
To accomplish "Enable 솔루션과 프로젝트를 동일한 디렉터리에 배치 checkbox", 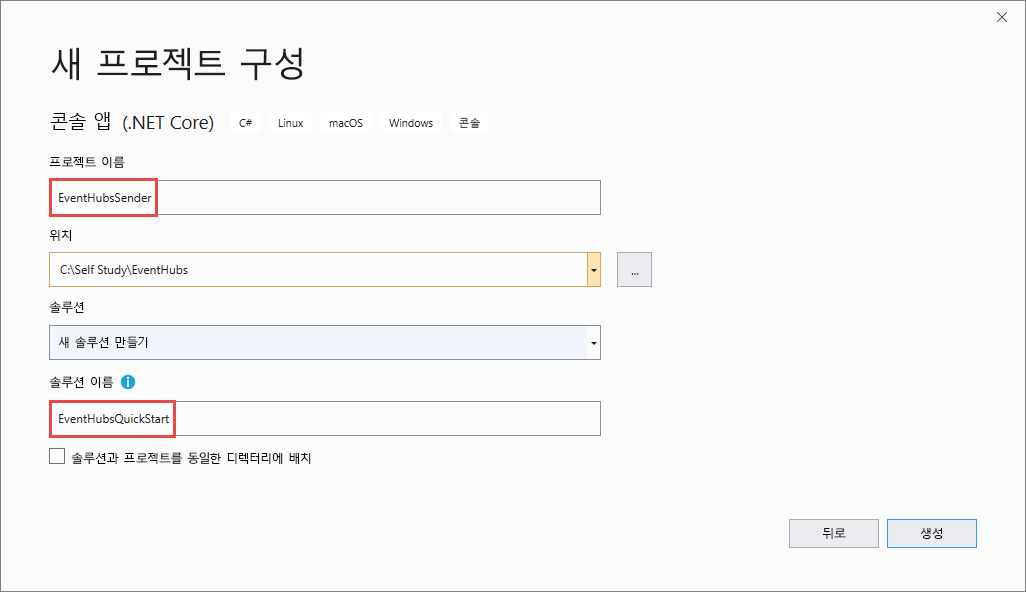I will click(57, 457).
